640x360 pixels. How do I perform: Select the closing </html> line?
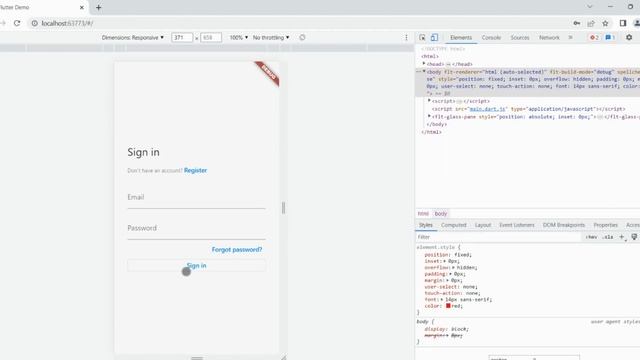coord(431,132)
